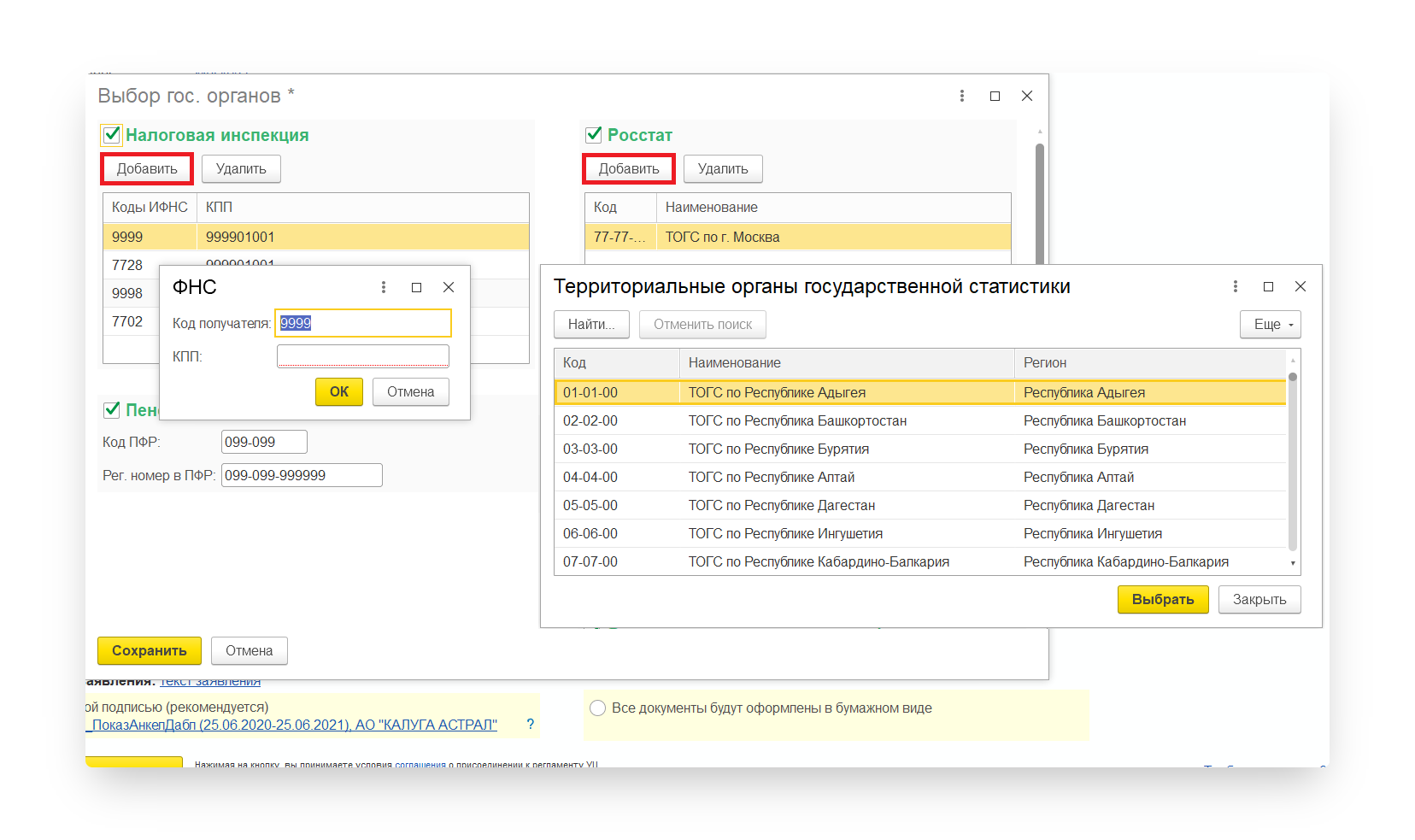This screenshot has width=1415, height=840.
Task: Select paper documents radio button
Action: click(598, 708)
